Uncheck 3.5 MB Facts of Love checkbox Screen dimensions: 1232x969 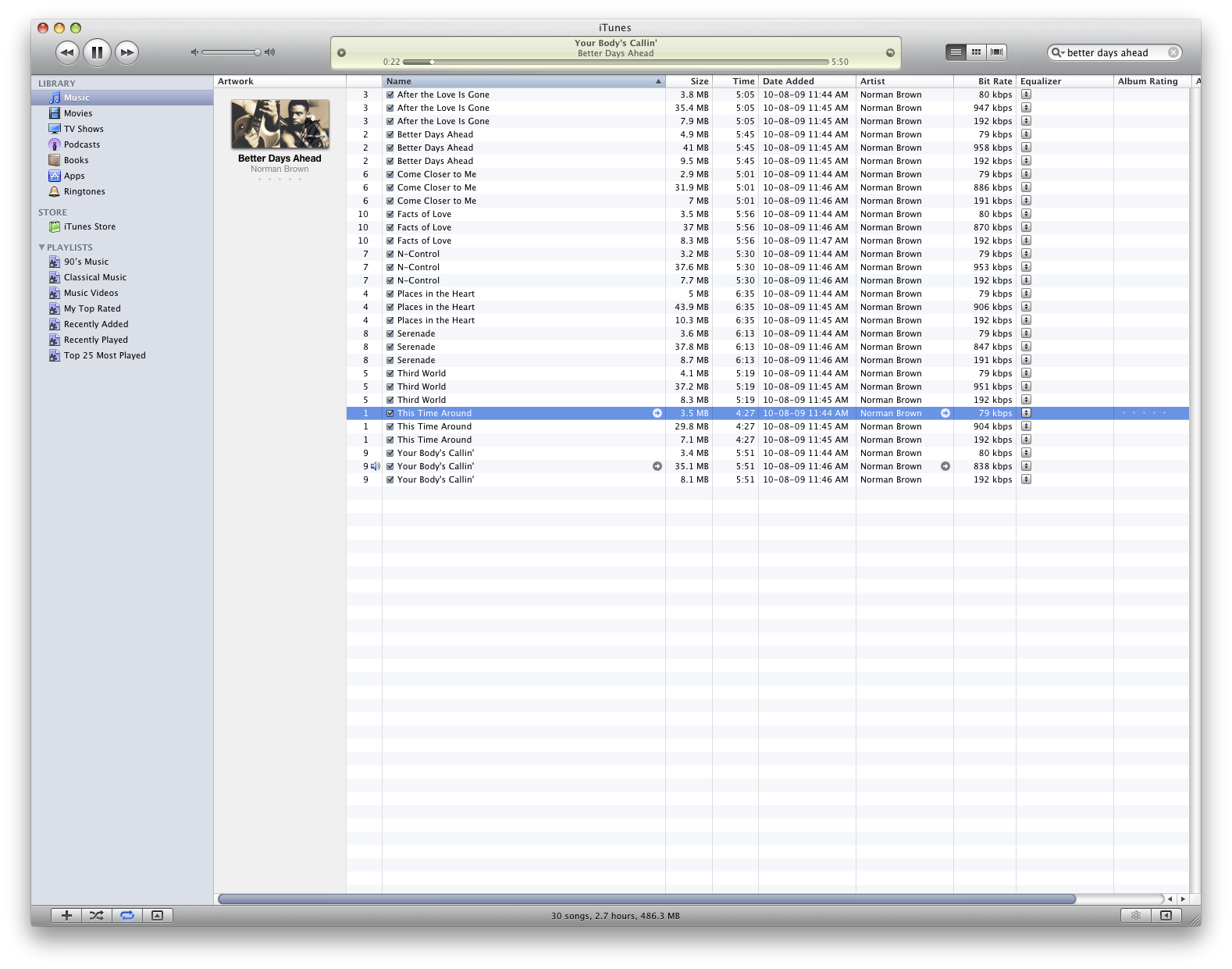click(390, 214)
